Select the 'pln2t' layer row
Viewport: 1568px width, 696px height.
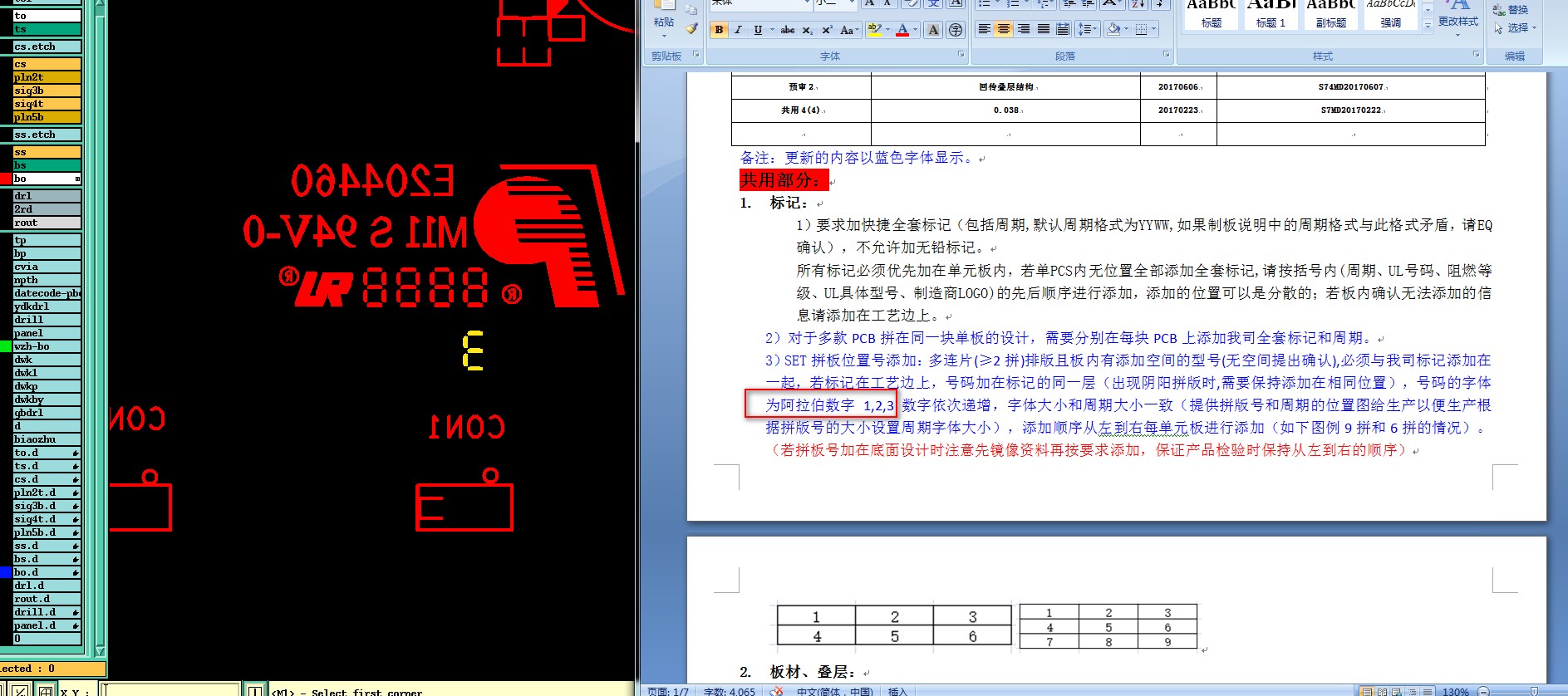(47, 77)
